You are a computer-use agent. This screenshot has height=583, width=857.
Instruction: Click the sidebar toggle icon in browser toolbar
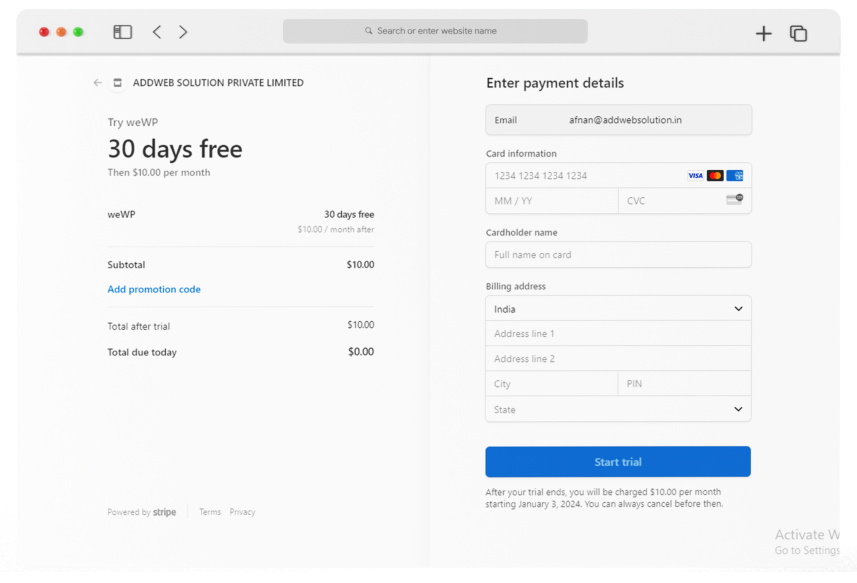coord(123,32)
